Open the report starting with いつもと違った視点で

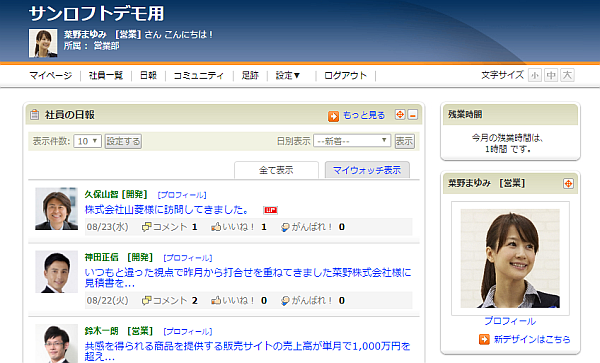point(248,278)
